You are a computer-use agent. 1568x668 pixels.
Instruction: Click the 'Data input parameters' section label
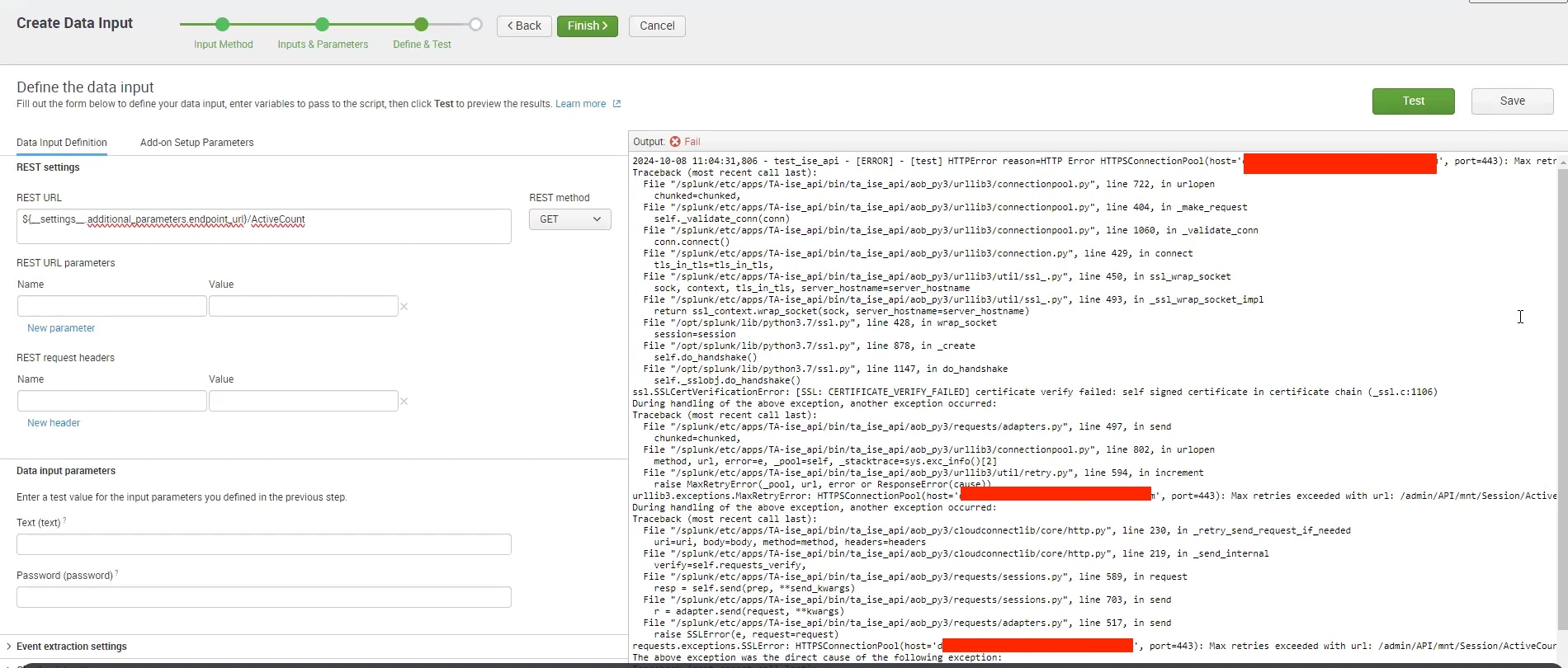tap(66, 471)
